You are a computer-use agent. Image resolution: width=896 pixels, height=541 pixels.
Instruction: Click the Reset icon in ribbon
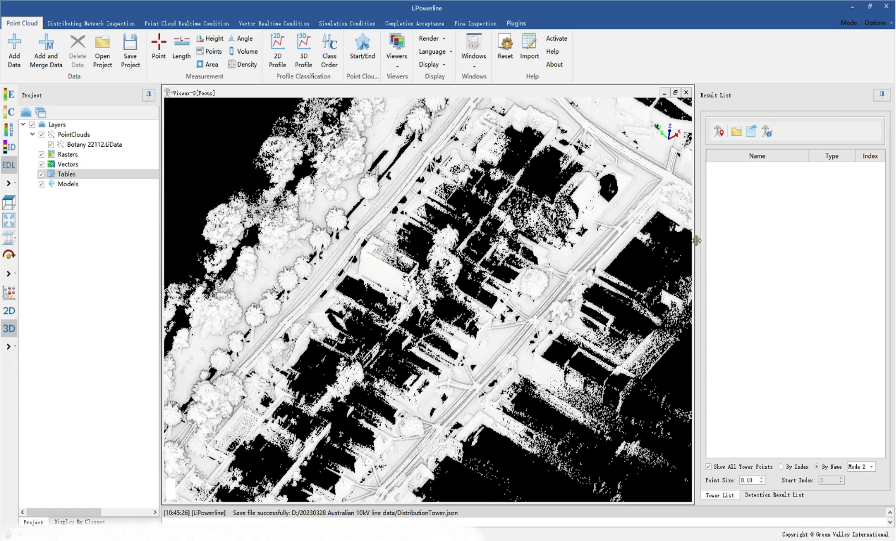pos(505,42)
